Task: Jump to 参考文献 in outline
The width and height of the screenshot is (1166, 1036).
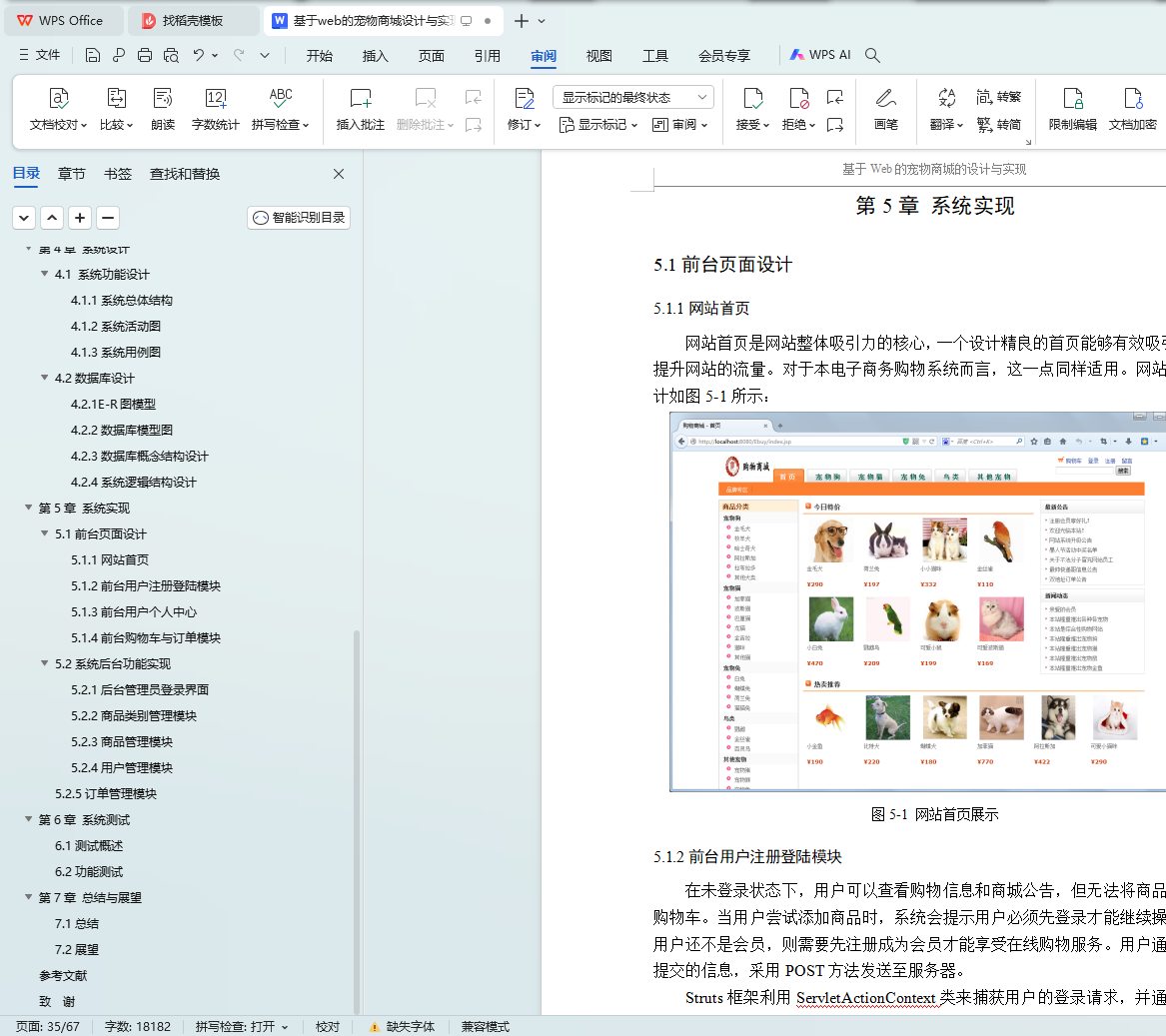Action: click(x=63, y=976)
